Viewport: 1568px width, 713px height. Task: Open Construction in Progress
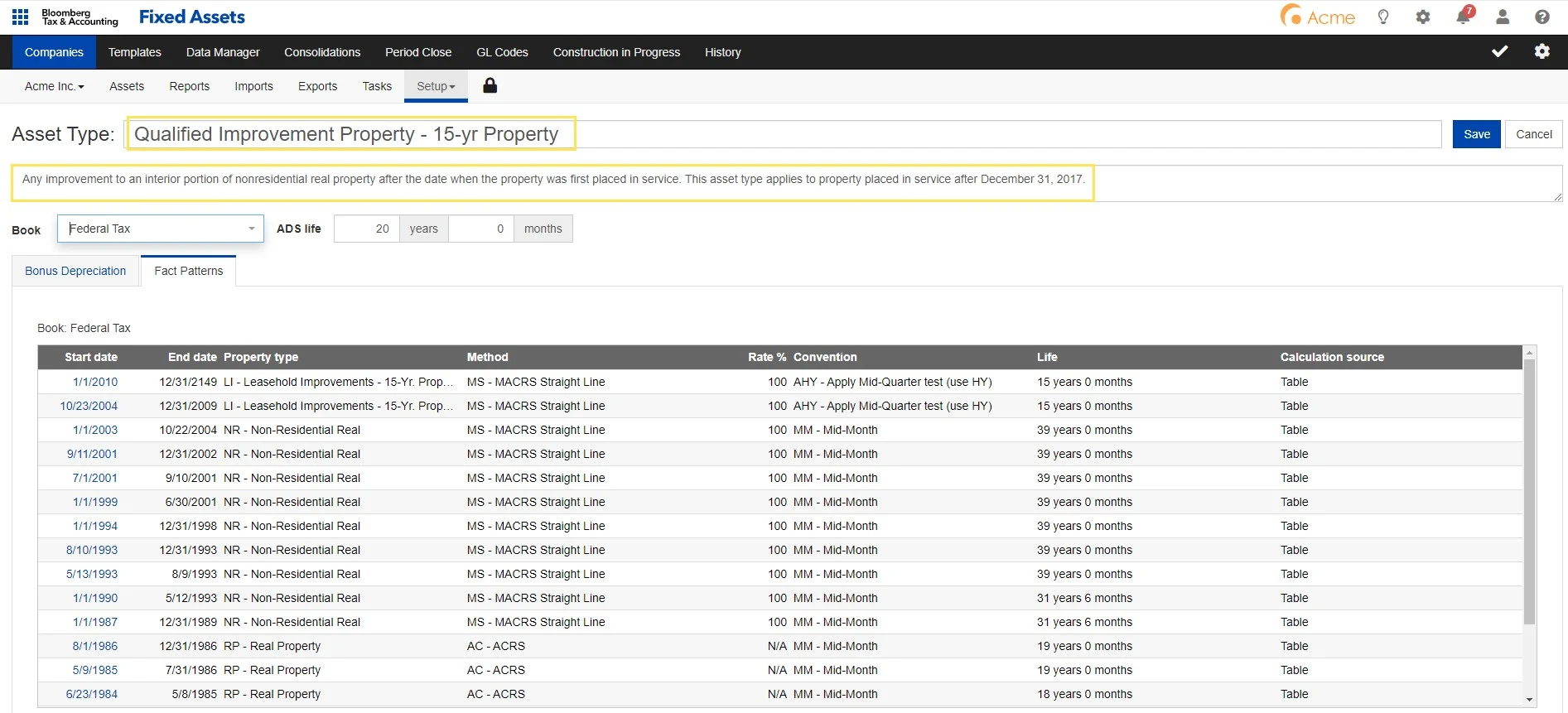(616, 52)
